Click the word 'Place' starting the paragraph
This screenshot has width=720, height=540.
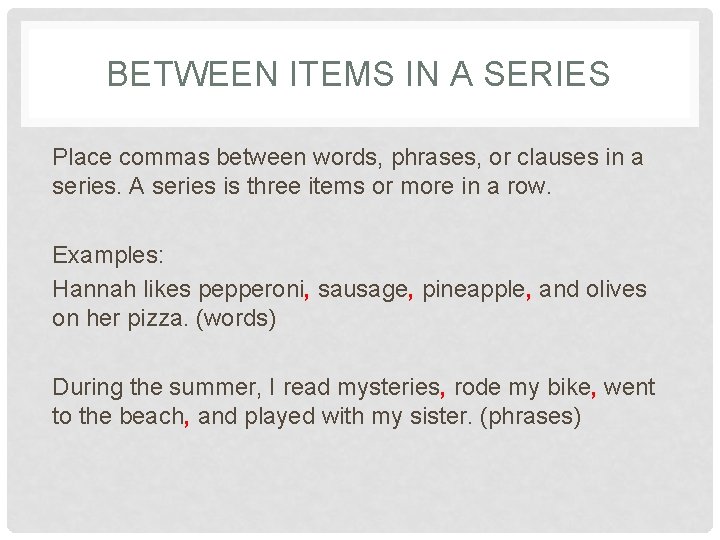(82, 157)
